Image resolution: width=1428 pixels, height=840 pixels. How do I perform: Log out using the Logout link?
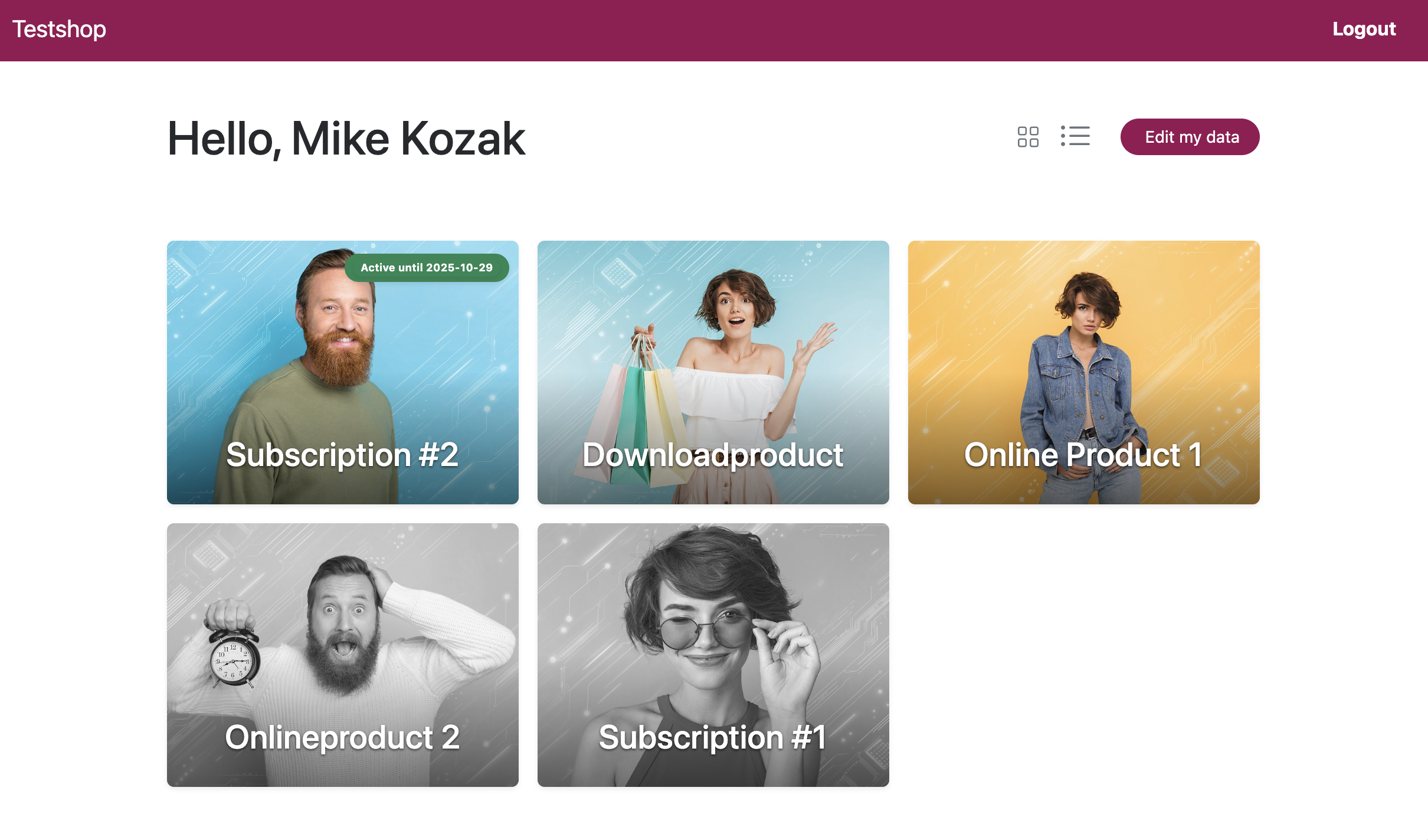pos(1364,29)
